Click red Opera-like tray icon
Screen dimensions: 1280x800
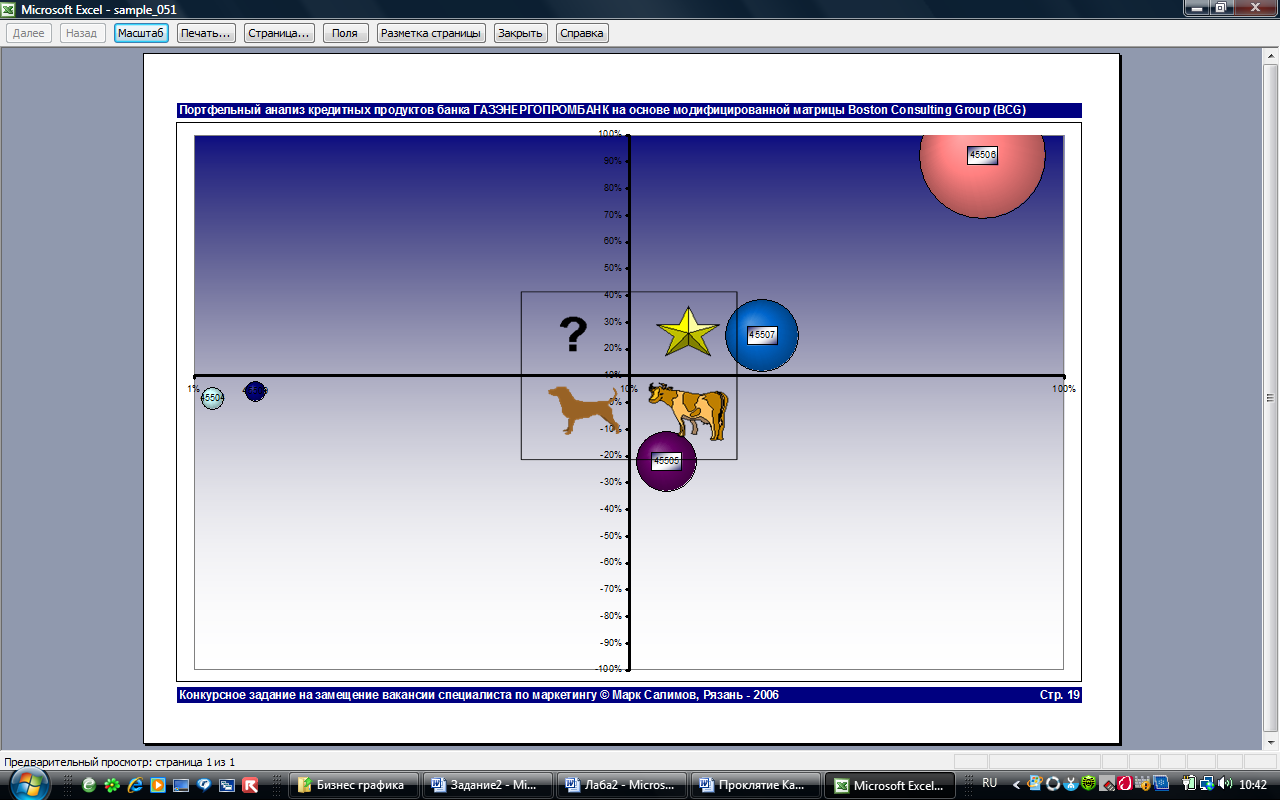click(1125, 783)
